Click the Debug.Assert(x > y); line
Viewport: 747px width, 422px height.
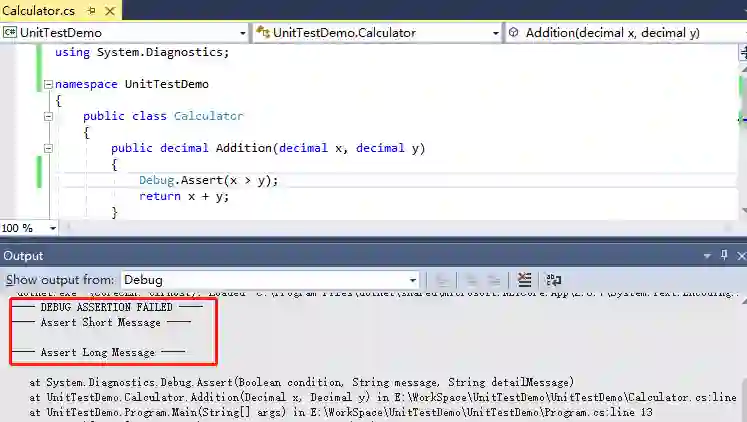point(208,180)
